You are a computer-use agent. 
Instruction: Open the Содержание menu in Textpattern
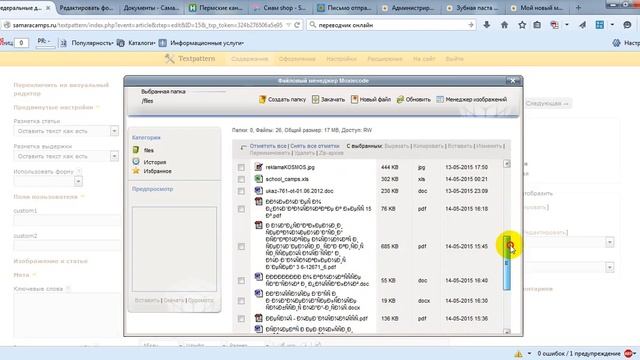pyautogui.click(x=249, y=59)
